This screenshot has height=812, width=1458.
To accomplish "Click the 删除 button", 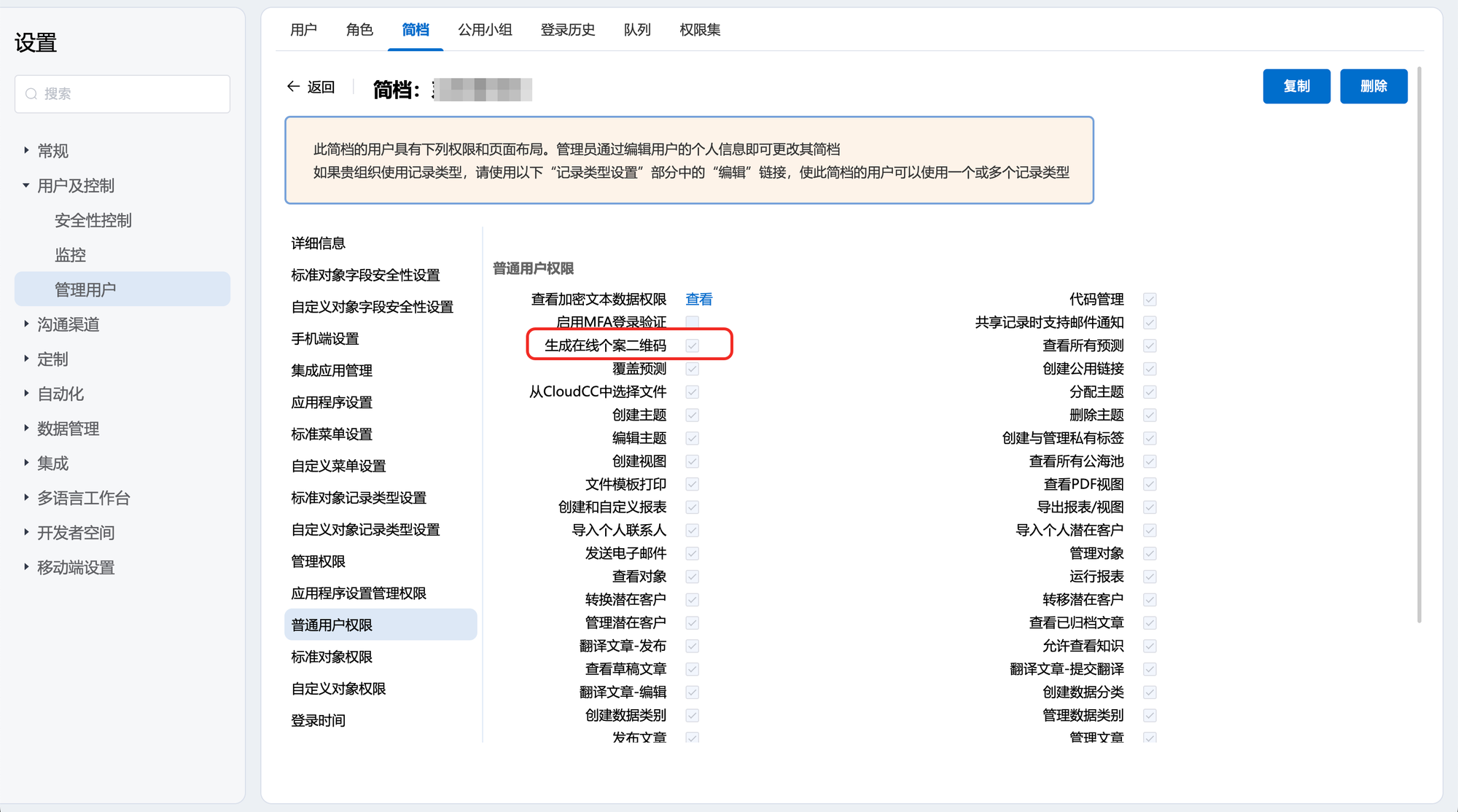I will click(x=1373, y=87).
